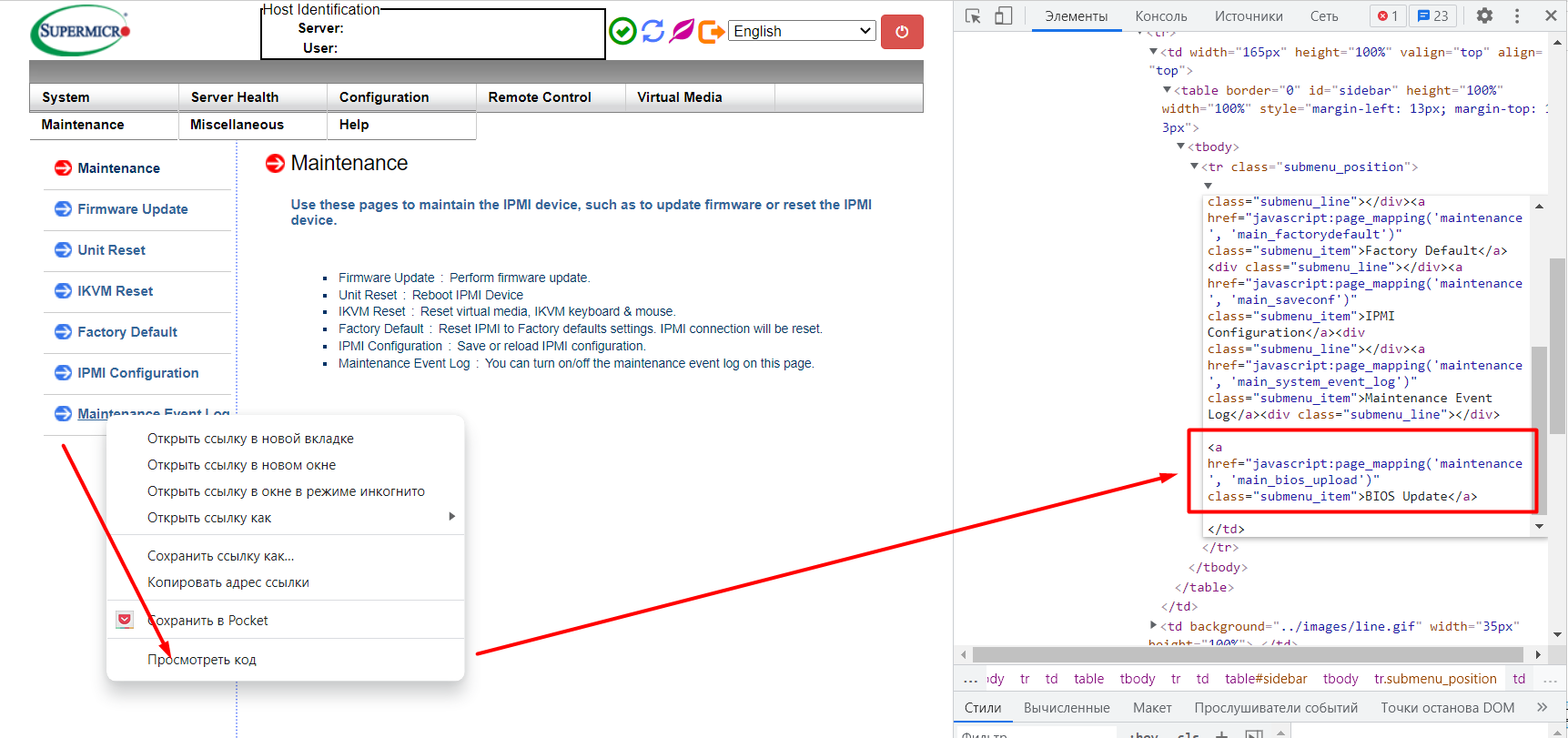Click the pink leaf icon in header
The image size is (1568, 738).
click(682, 31)
